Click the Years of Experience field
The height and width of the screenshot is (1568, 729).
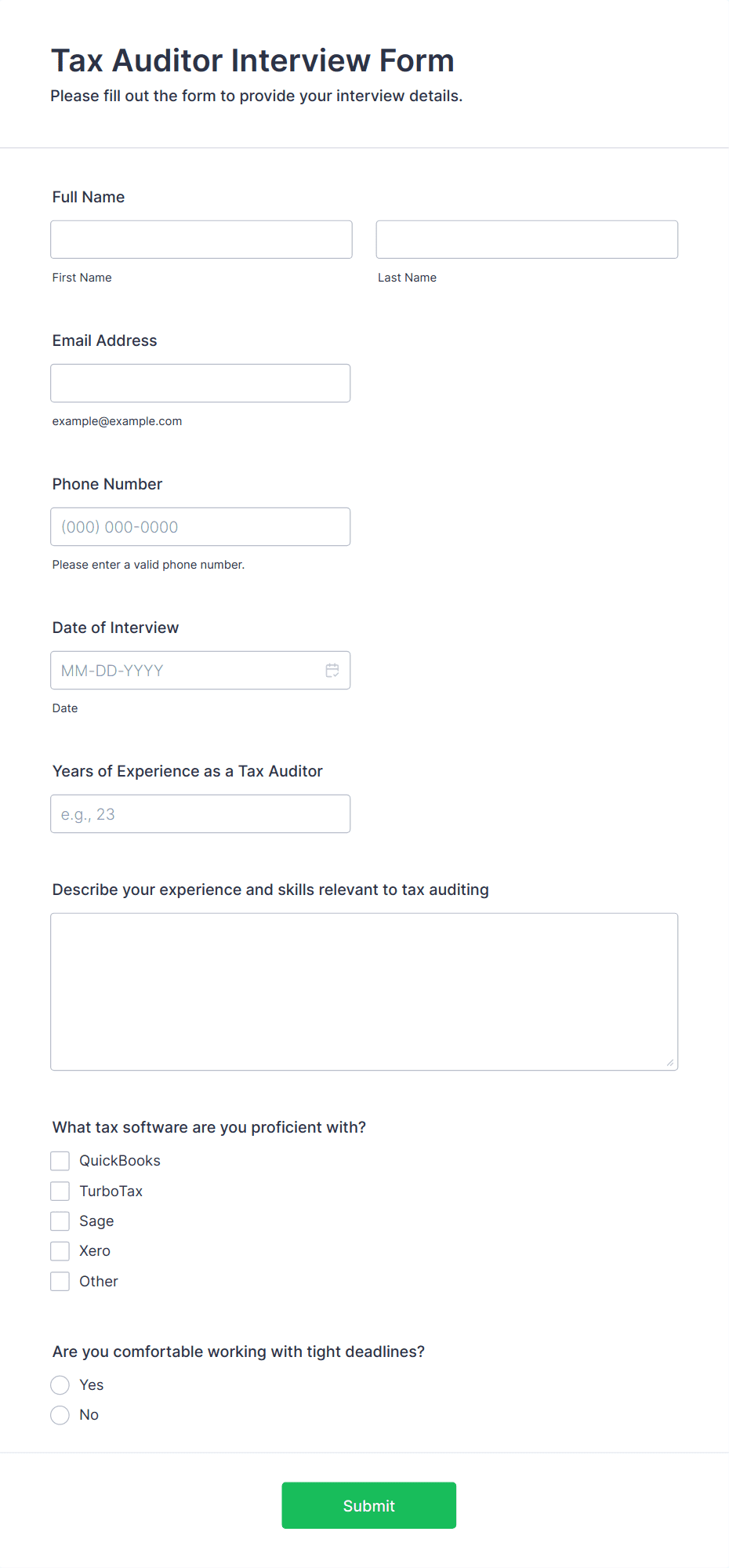201,813
